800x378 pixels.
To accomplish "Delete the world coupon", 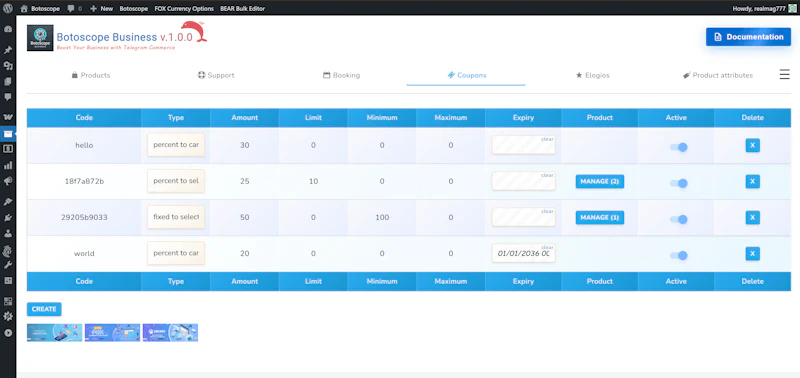I will [x=752, y=254].
